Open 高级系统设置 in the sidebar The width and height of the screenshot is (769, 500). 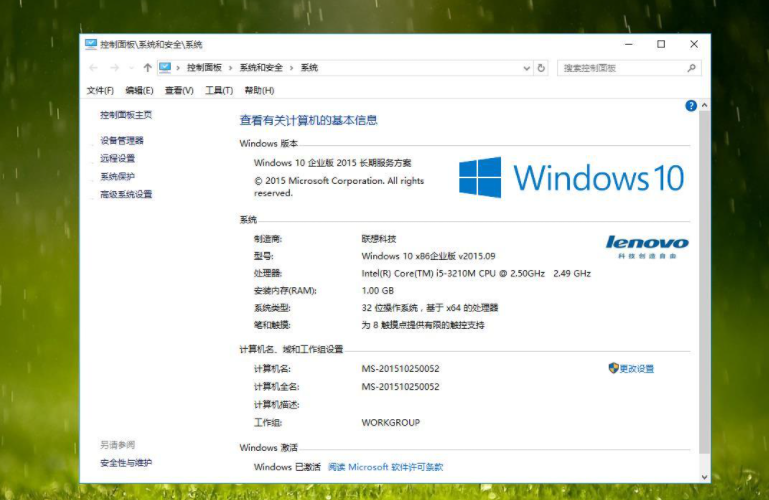126,194
